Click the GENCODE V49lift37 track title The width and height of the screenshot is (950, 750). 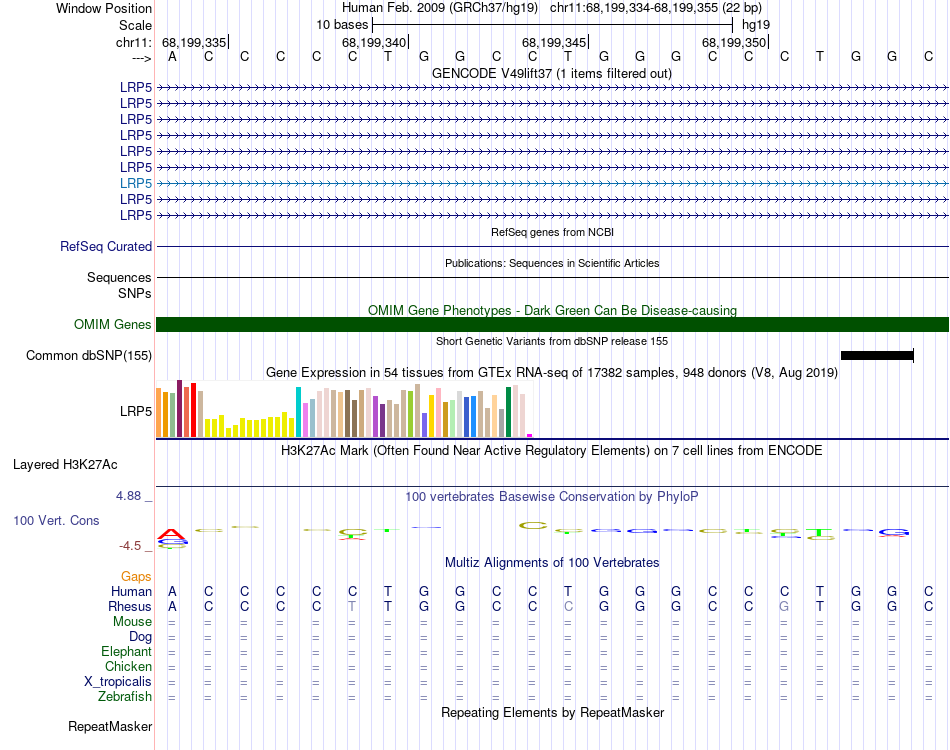click(552, 74)
